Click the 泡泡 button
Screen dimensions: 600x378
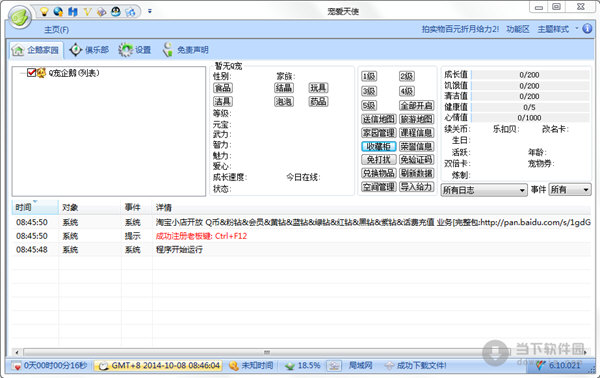[284, 101]
